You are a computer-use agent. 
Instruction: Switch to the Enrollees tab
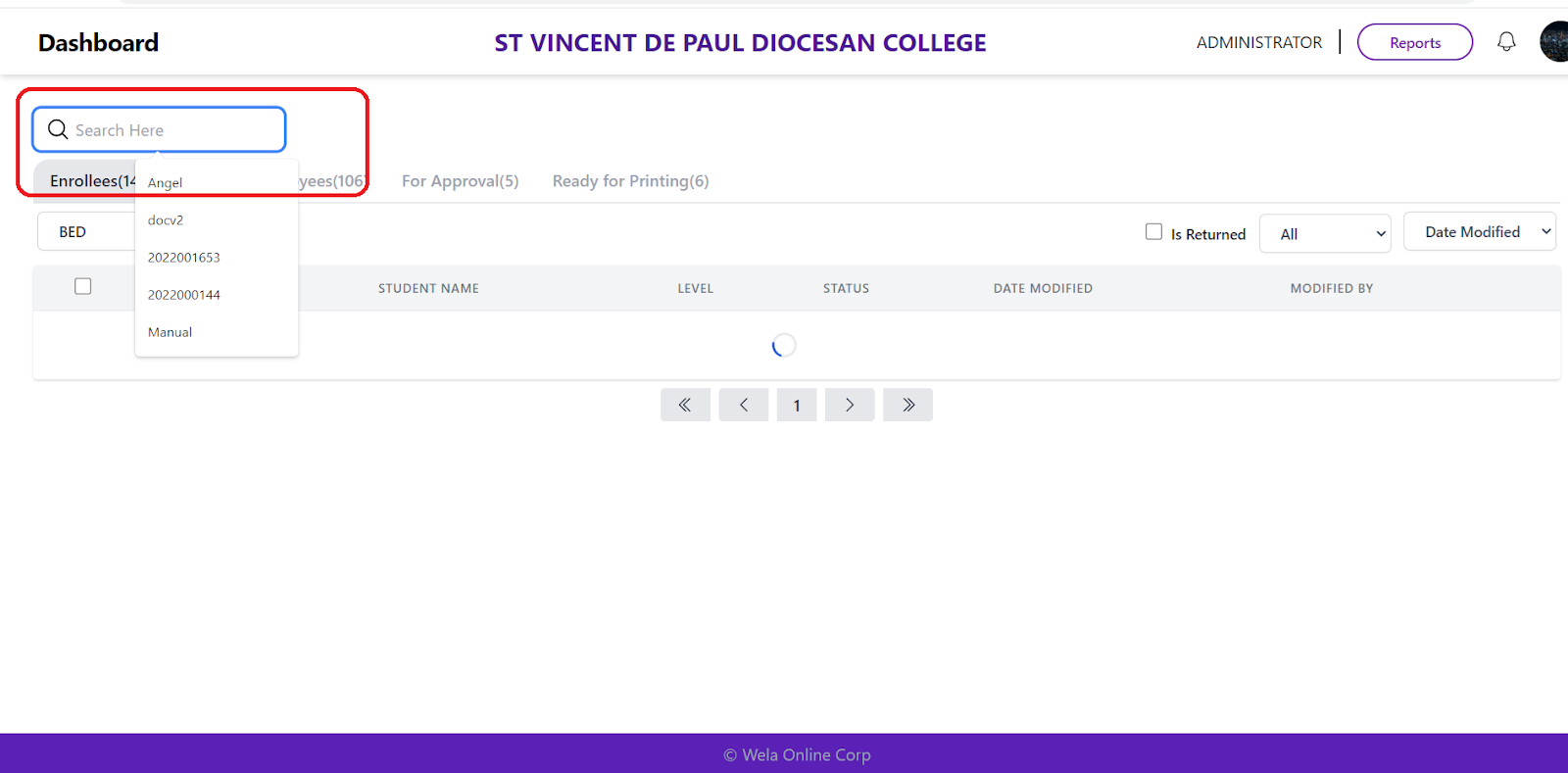85,181
